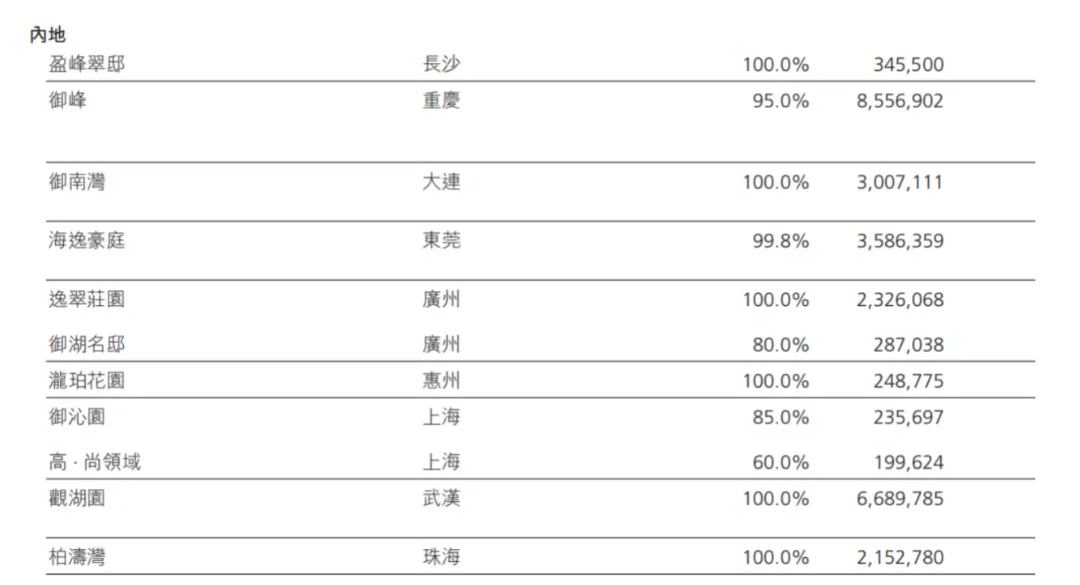The image size is (1080, 585).
Task: Click the 海逸豪庭 project name
Action: click(87, 241)
